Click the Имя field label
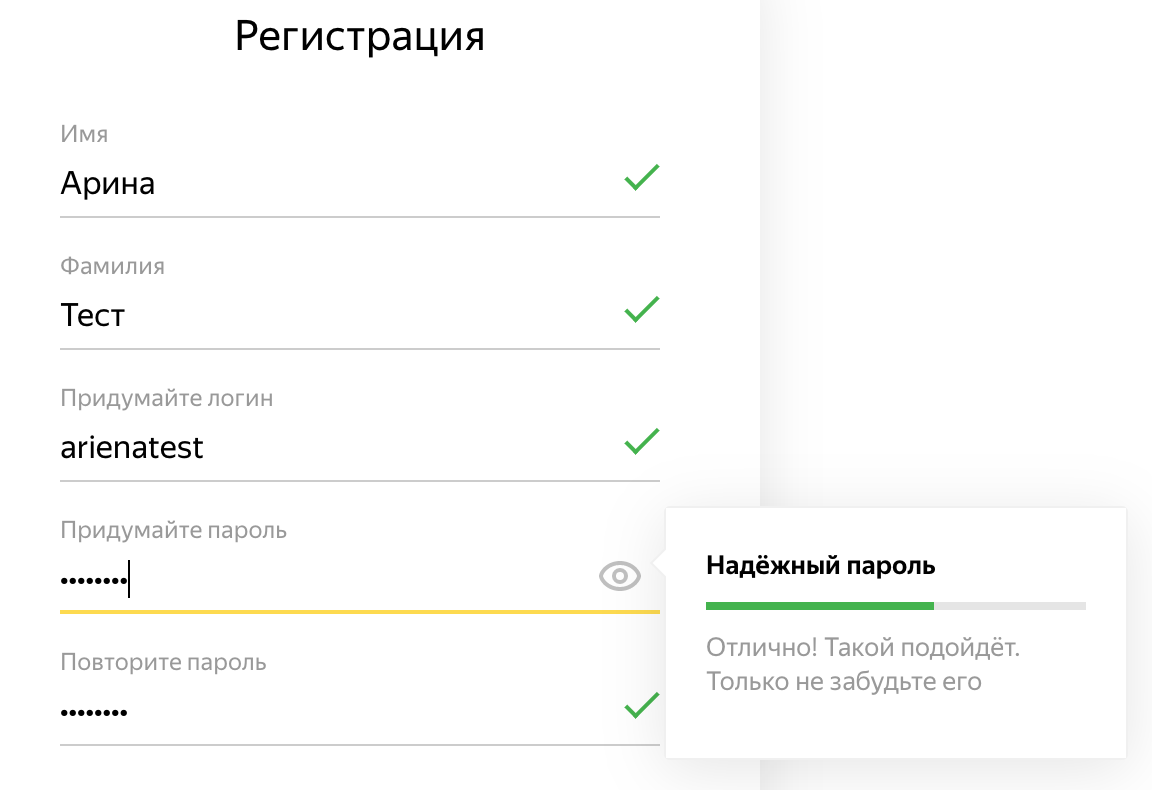The image size is (1152, 790). [84, 134]
